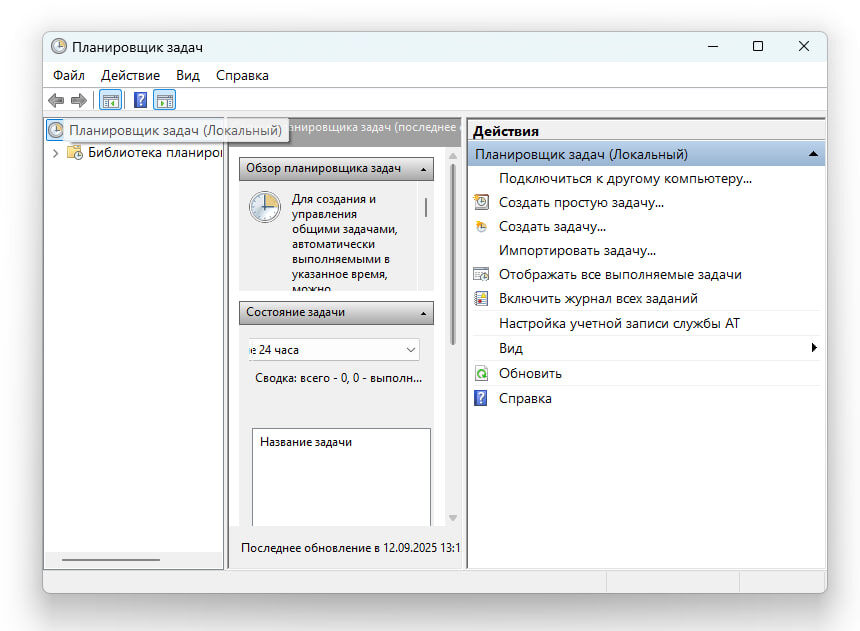This screenshot has width=860, height=631.
Task: Click the icon beside Создать задачу
Action: coord(481,226)
